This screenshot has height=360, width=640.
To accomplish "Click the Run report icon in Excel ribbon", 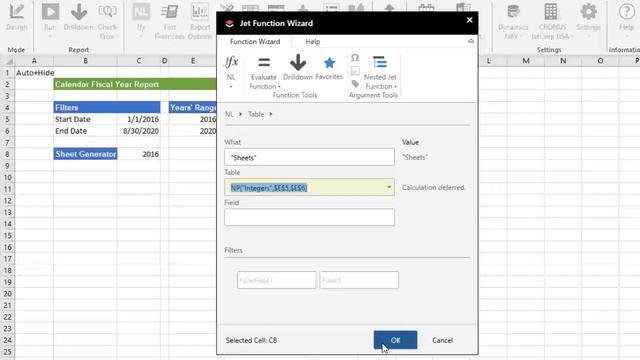I will (50, 11).
